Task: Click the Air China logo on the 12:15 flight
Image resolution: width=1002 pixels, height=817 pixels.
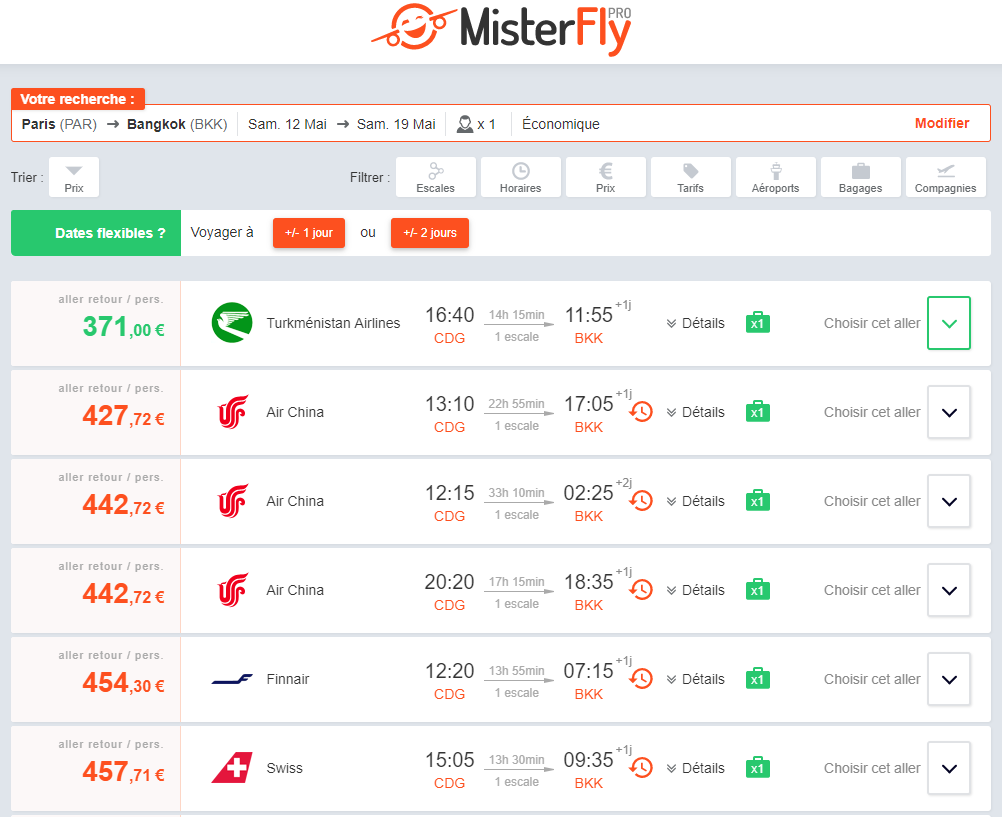Action: 233,501
